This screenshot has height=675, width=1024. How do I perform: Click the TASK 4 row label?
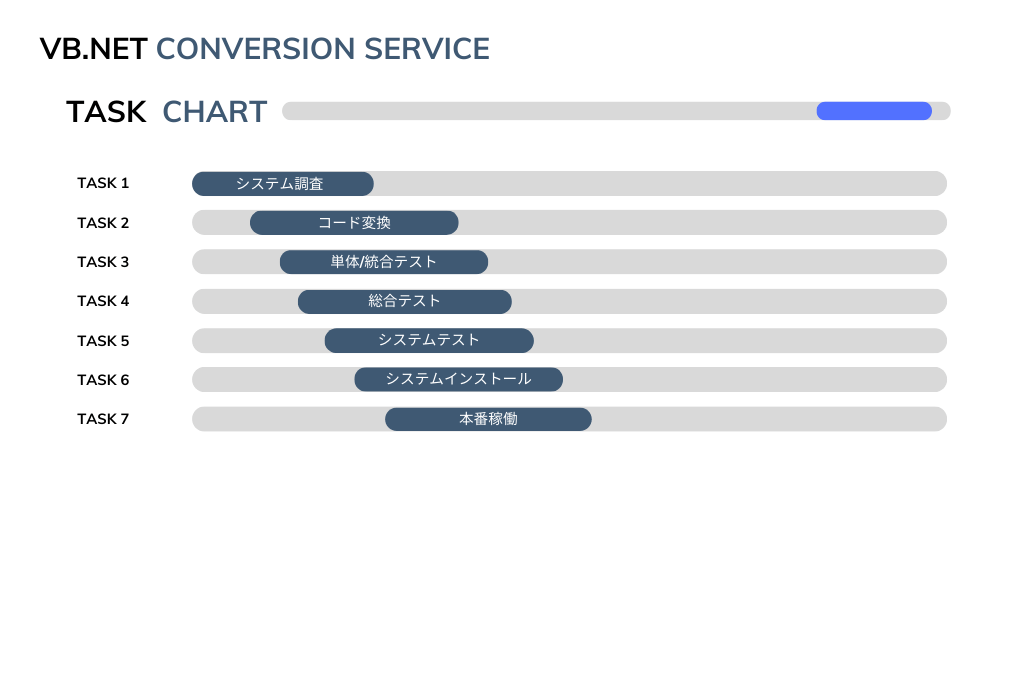[x=103, y=301]
